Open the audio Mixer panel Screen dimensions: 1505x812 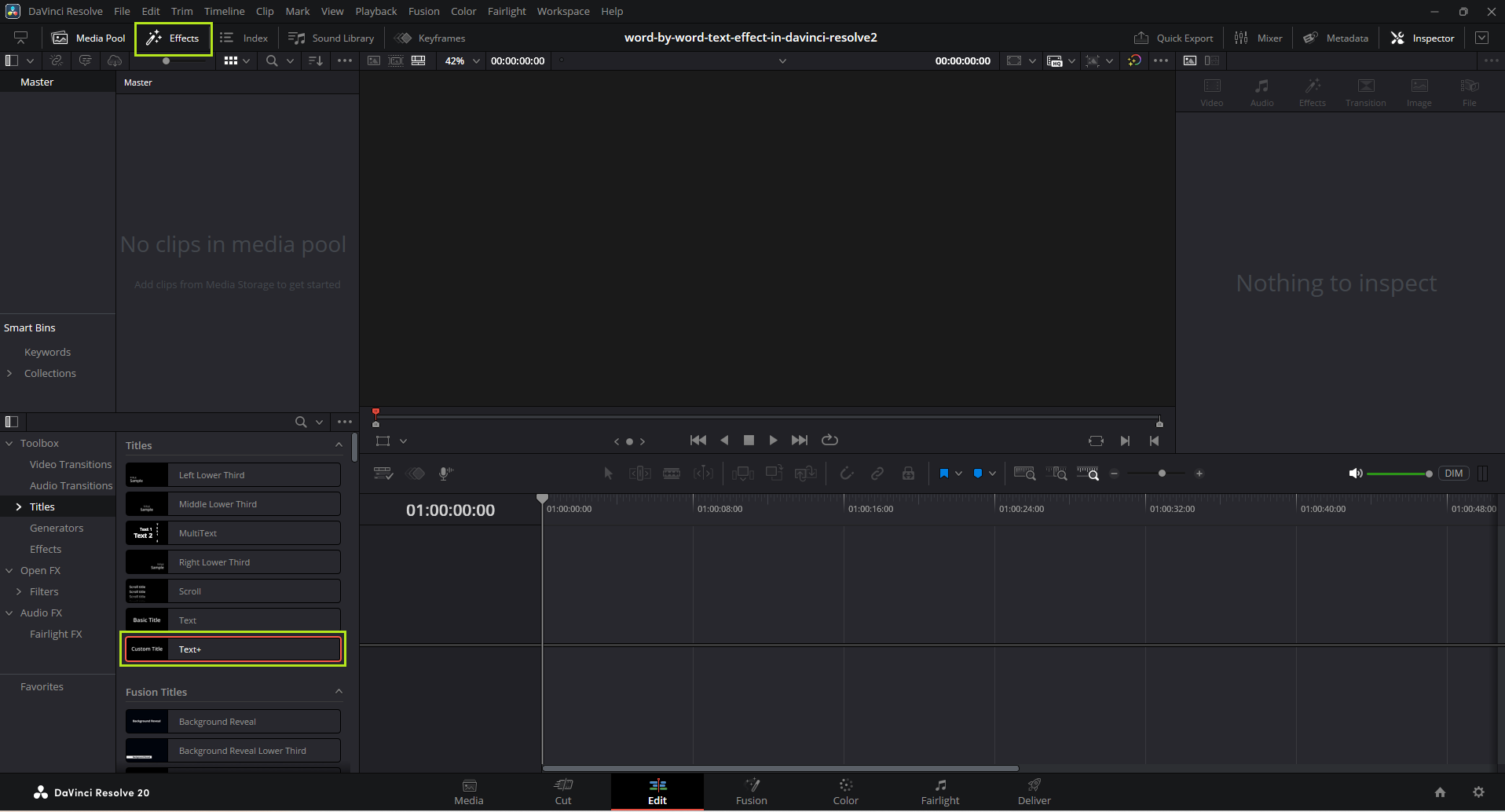(x=1258, y=38)
